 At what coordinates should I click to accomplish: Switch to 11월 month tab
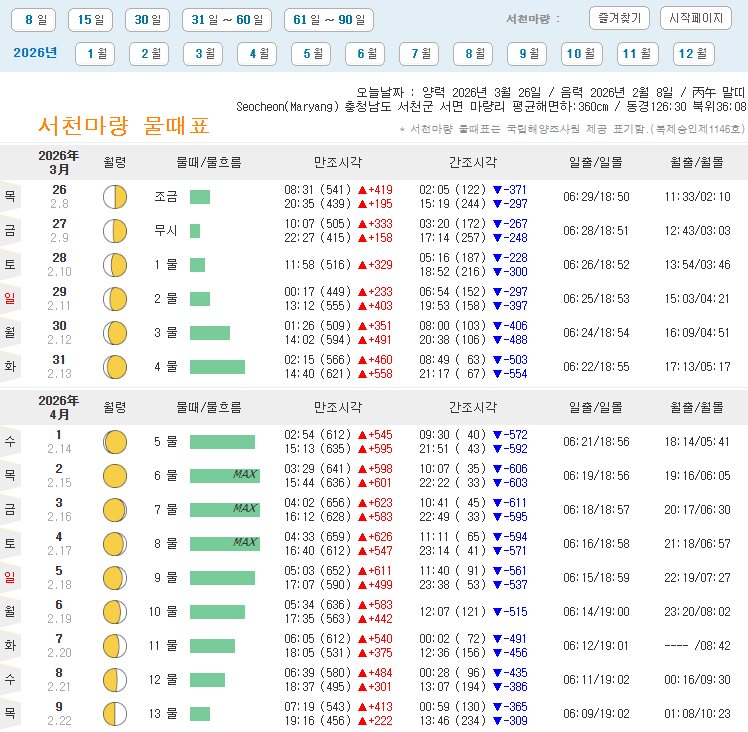click(638, 53)
